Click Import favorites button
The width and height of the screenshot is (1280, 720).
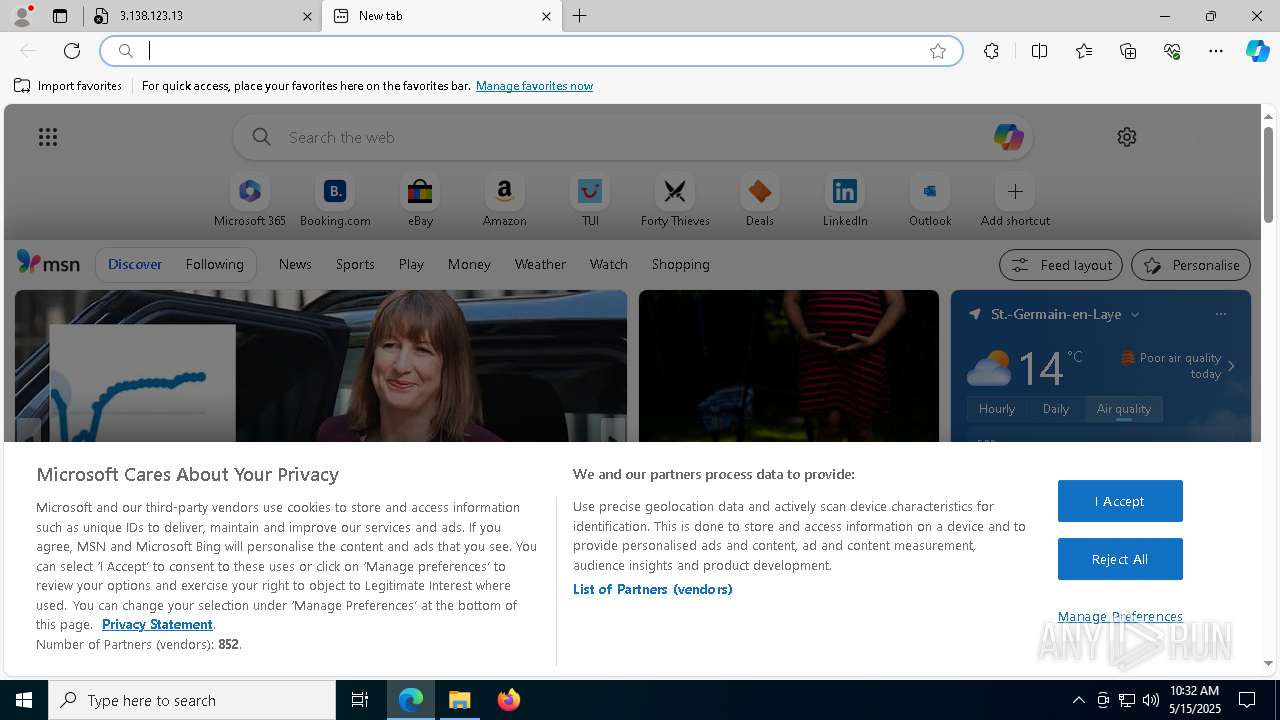[x=68, y=86]
